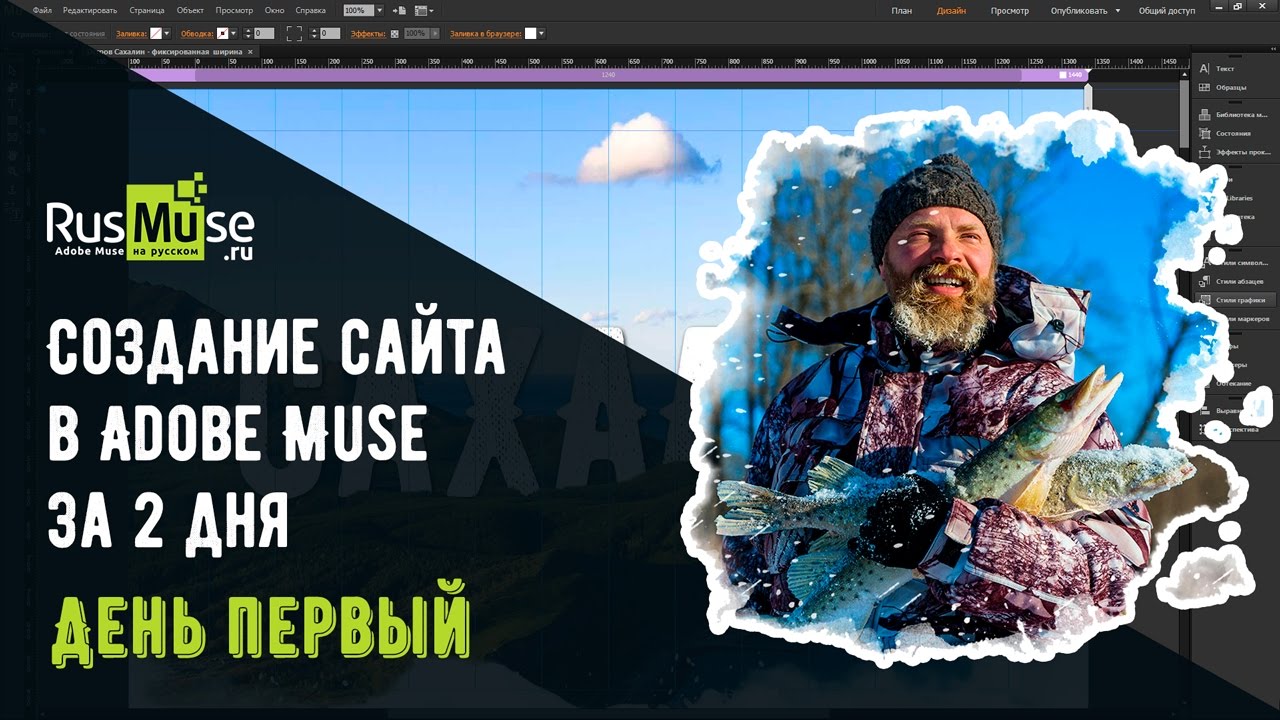Click the Эффекты label link
1280x720 pixels.
click(368, 33)
